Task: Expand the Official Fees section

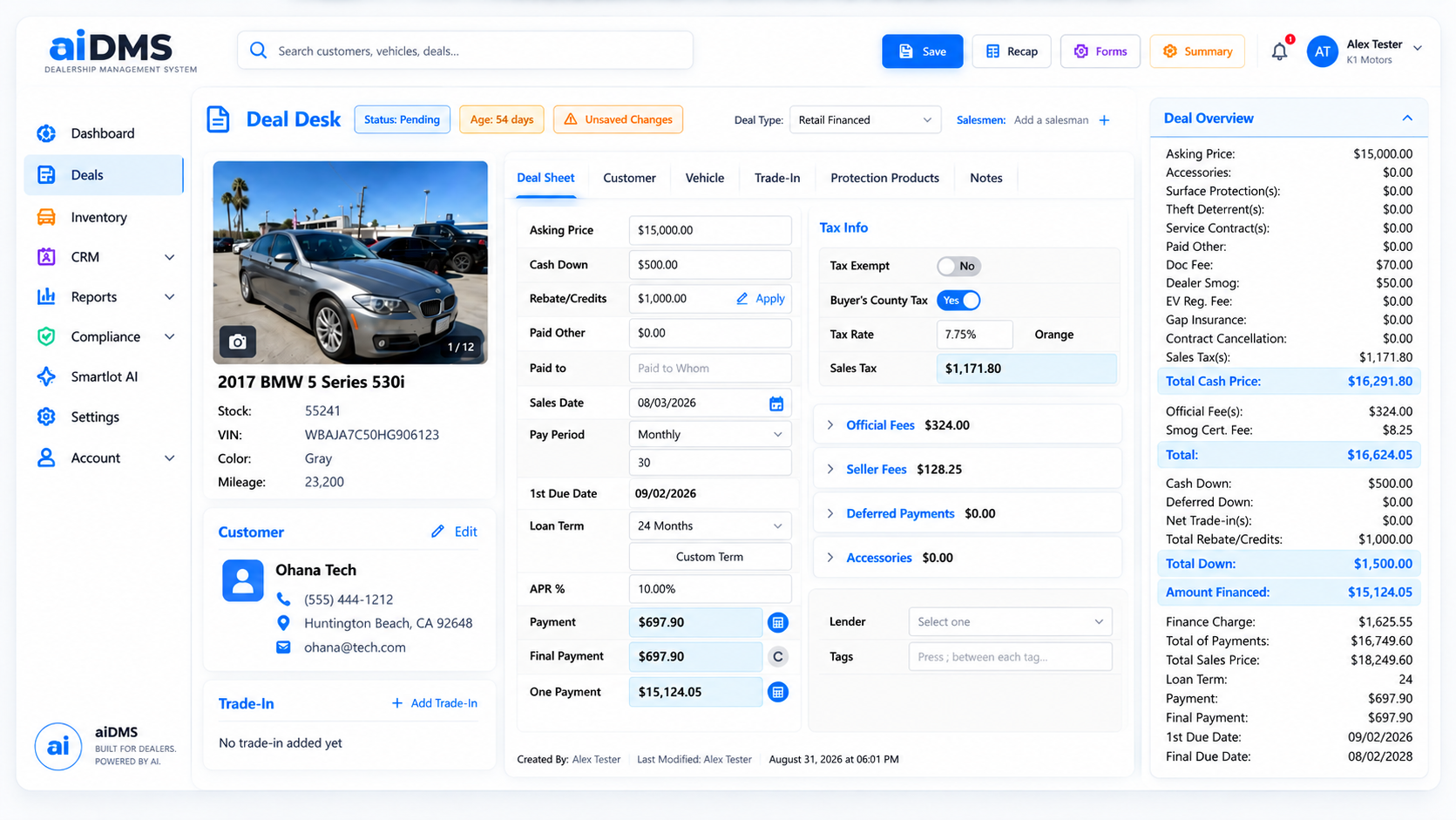Action: coord(967,425)
